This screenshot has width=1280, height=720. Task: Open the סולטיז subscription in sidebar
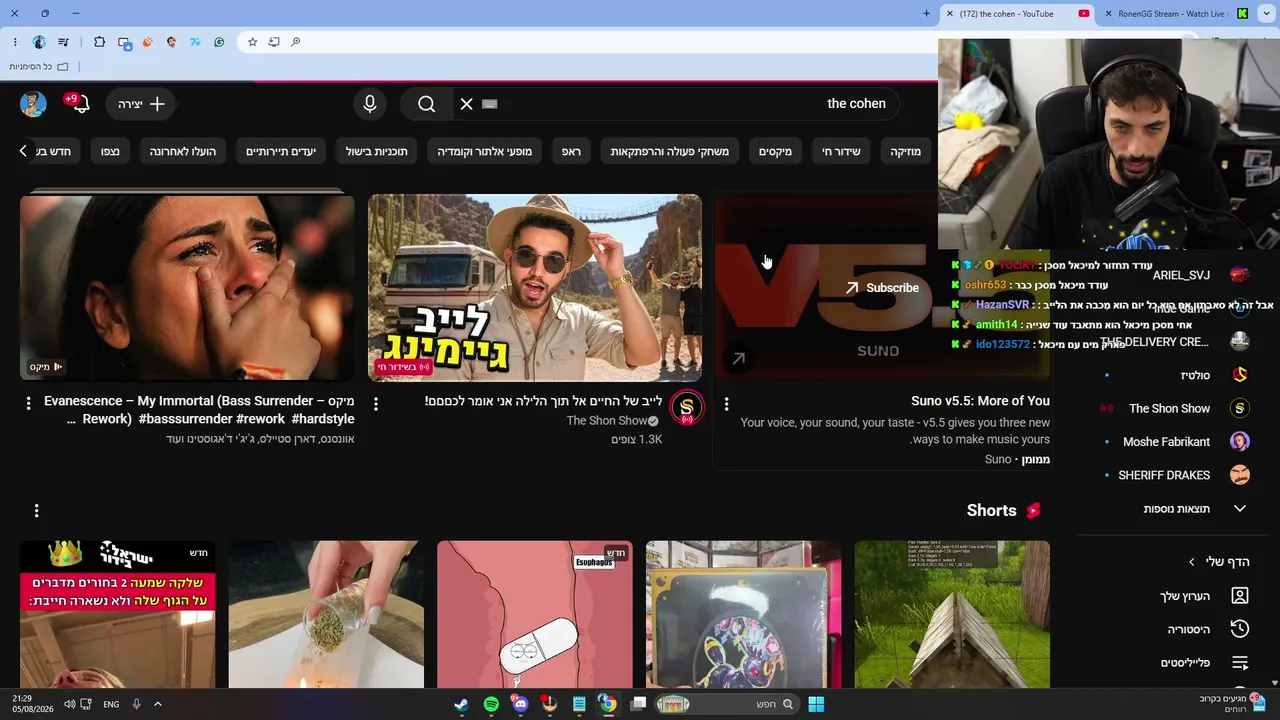point(1175,375)
